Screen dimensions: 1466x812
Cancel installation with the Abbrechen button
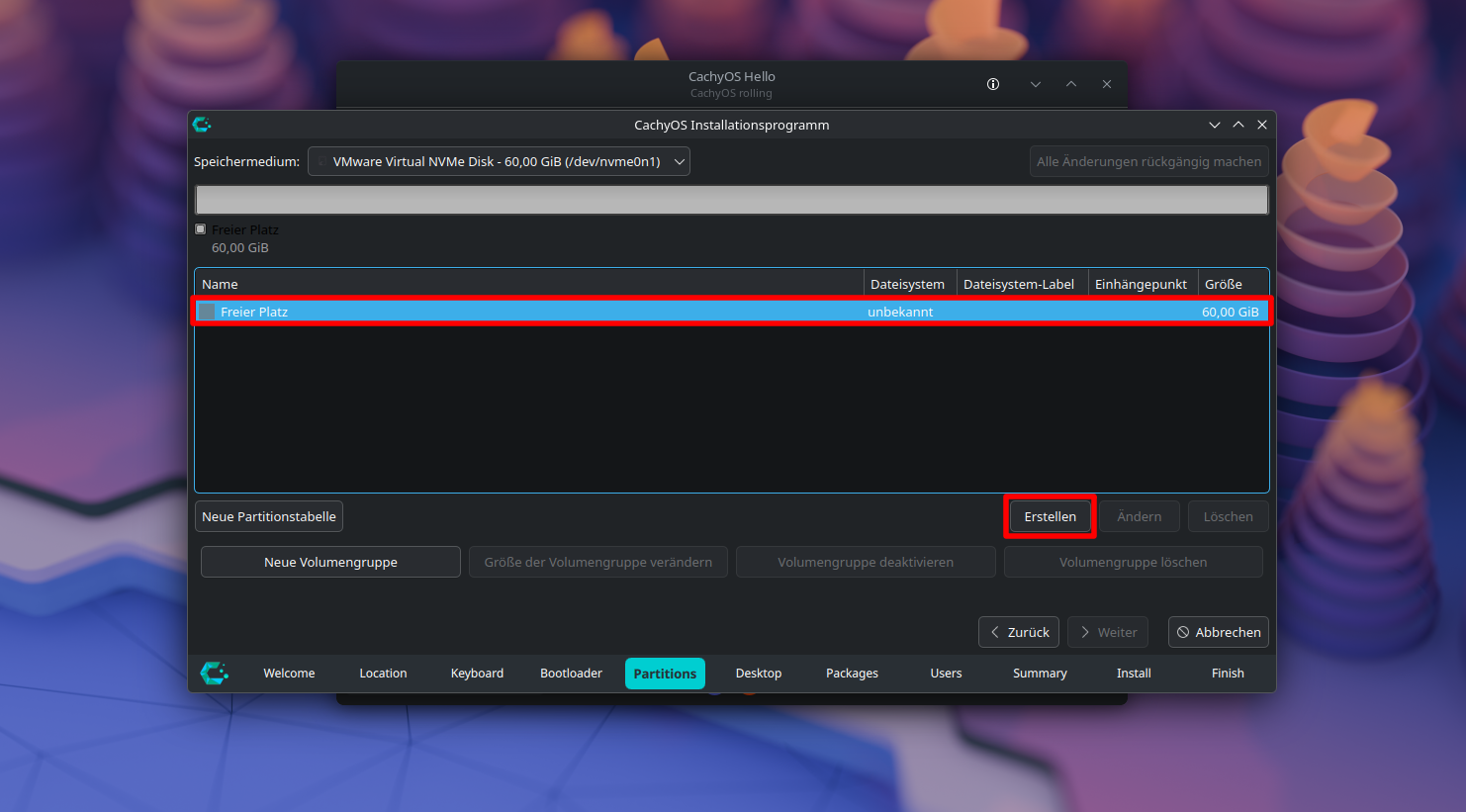1219,632
